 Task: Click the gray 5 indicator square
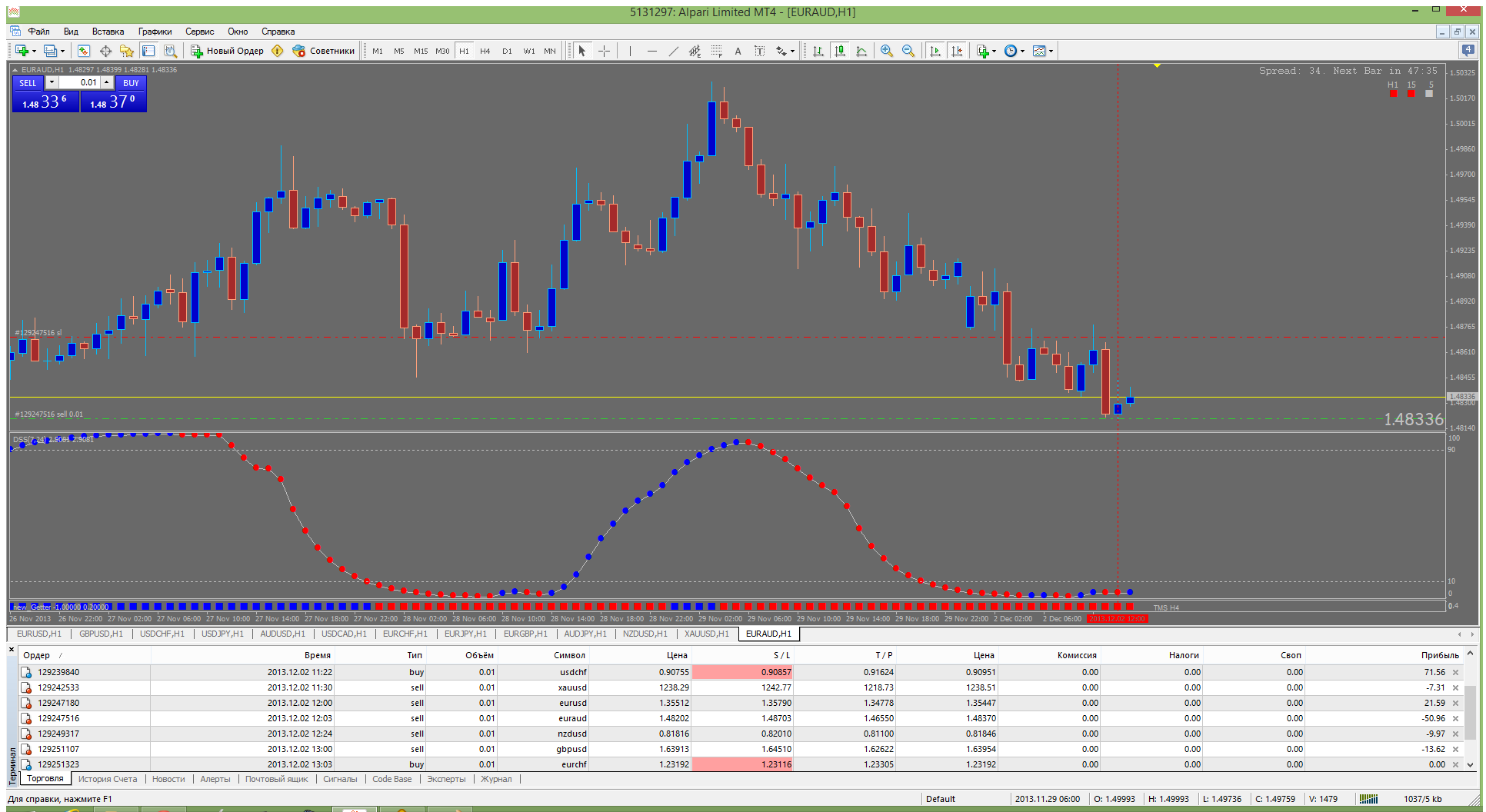[1429, 94]
